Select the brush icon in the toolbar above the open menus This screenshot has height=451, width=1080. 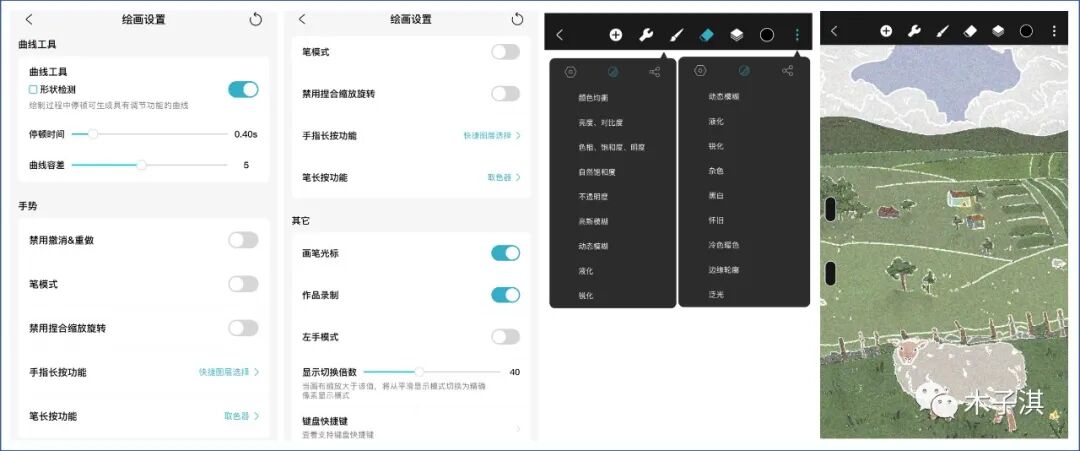pos(676,34)
